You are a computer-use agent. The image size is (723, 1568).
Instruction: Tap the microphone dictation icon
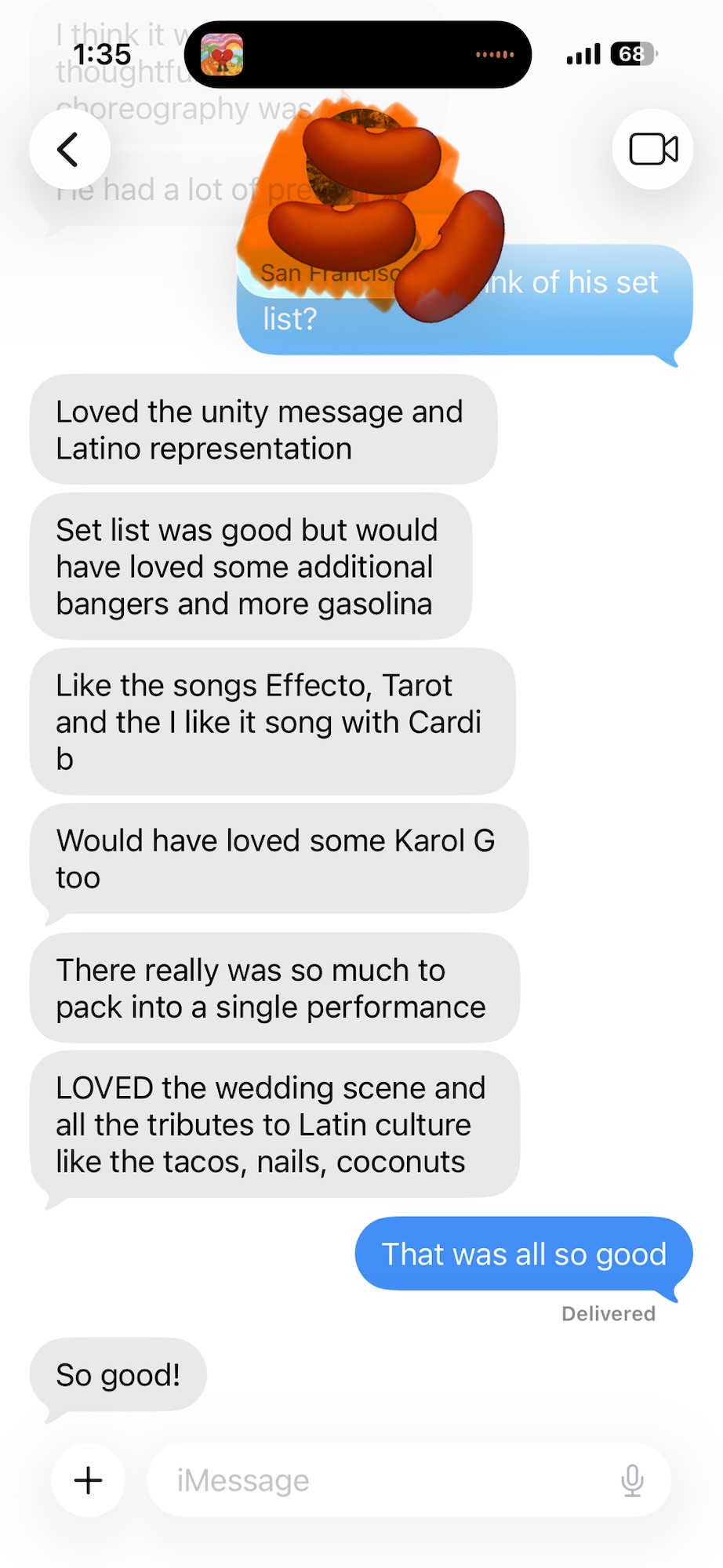tap(632, 1480)
